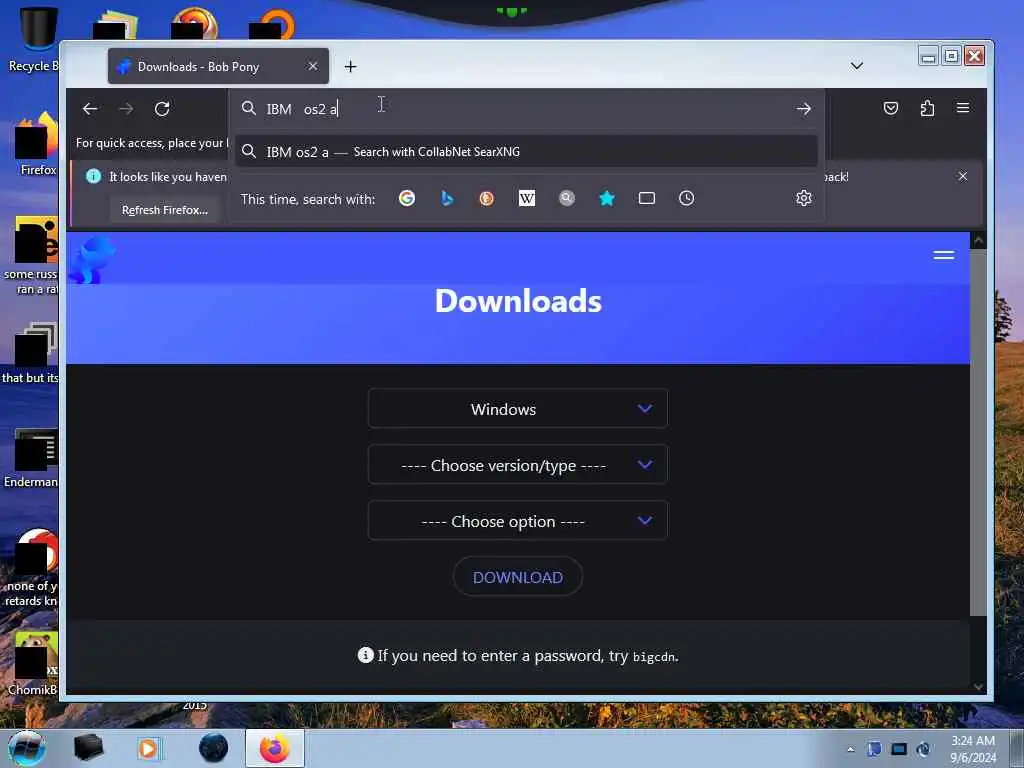
Task: Click the Refresh Firefox... button
Action: 165,210
